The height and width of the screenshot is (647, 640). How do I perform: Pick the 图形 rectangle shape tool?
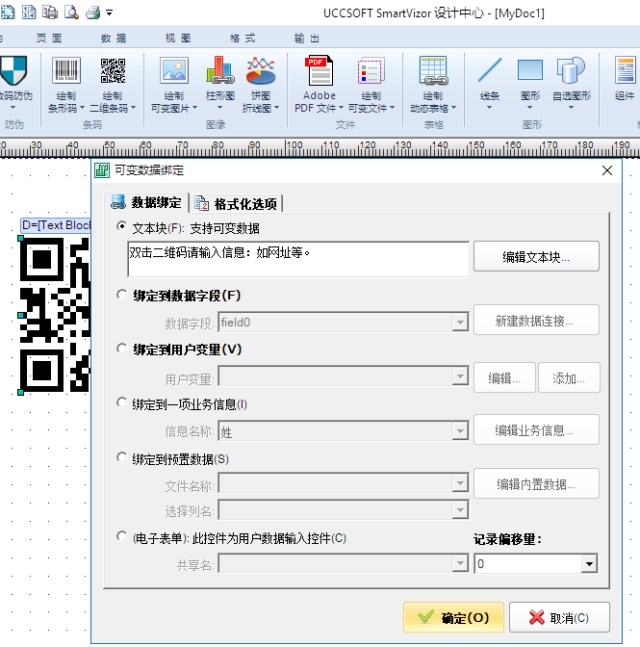[x=530, y=70]
